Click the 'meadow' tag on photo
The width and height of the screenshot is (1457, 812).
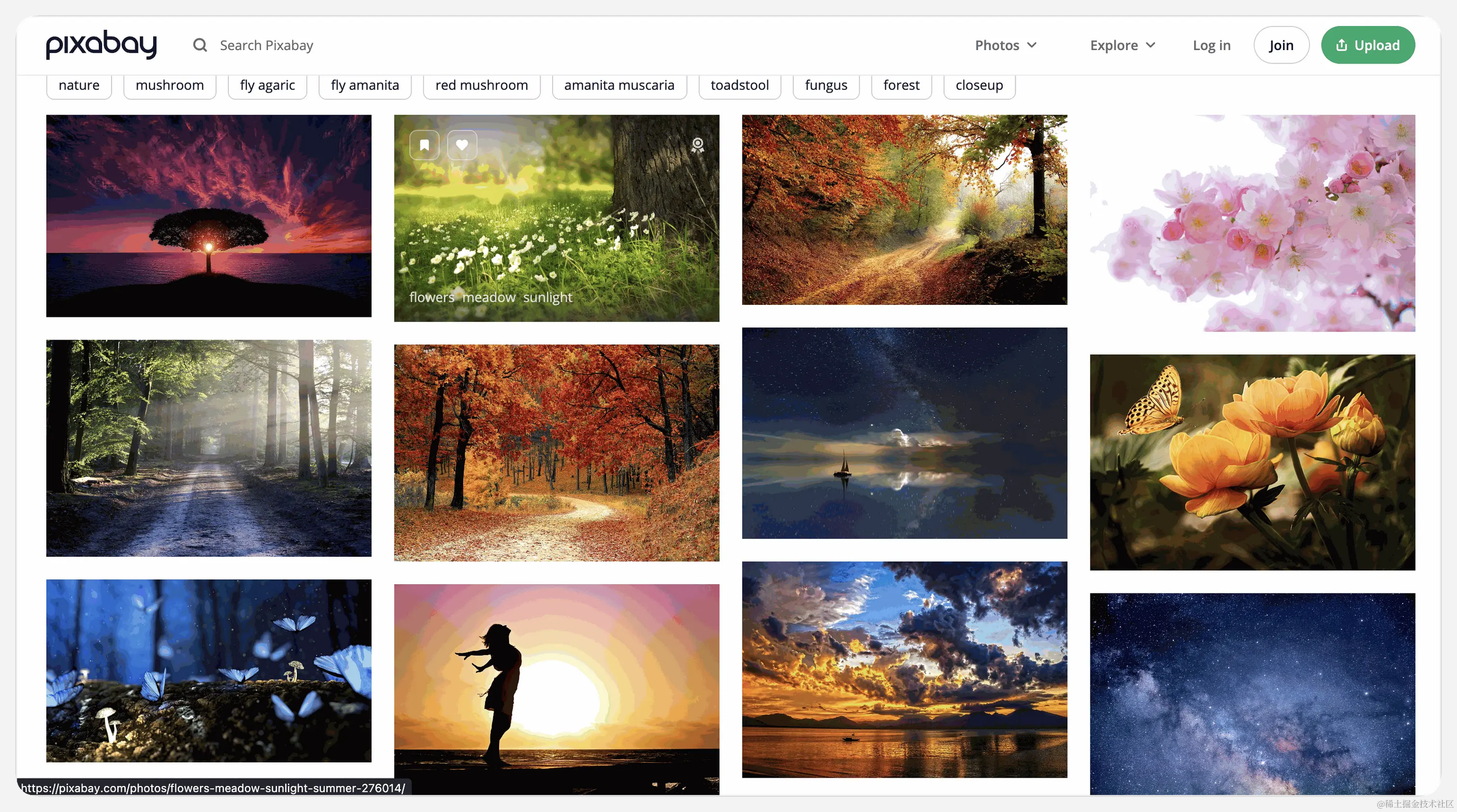[488, 298]
